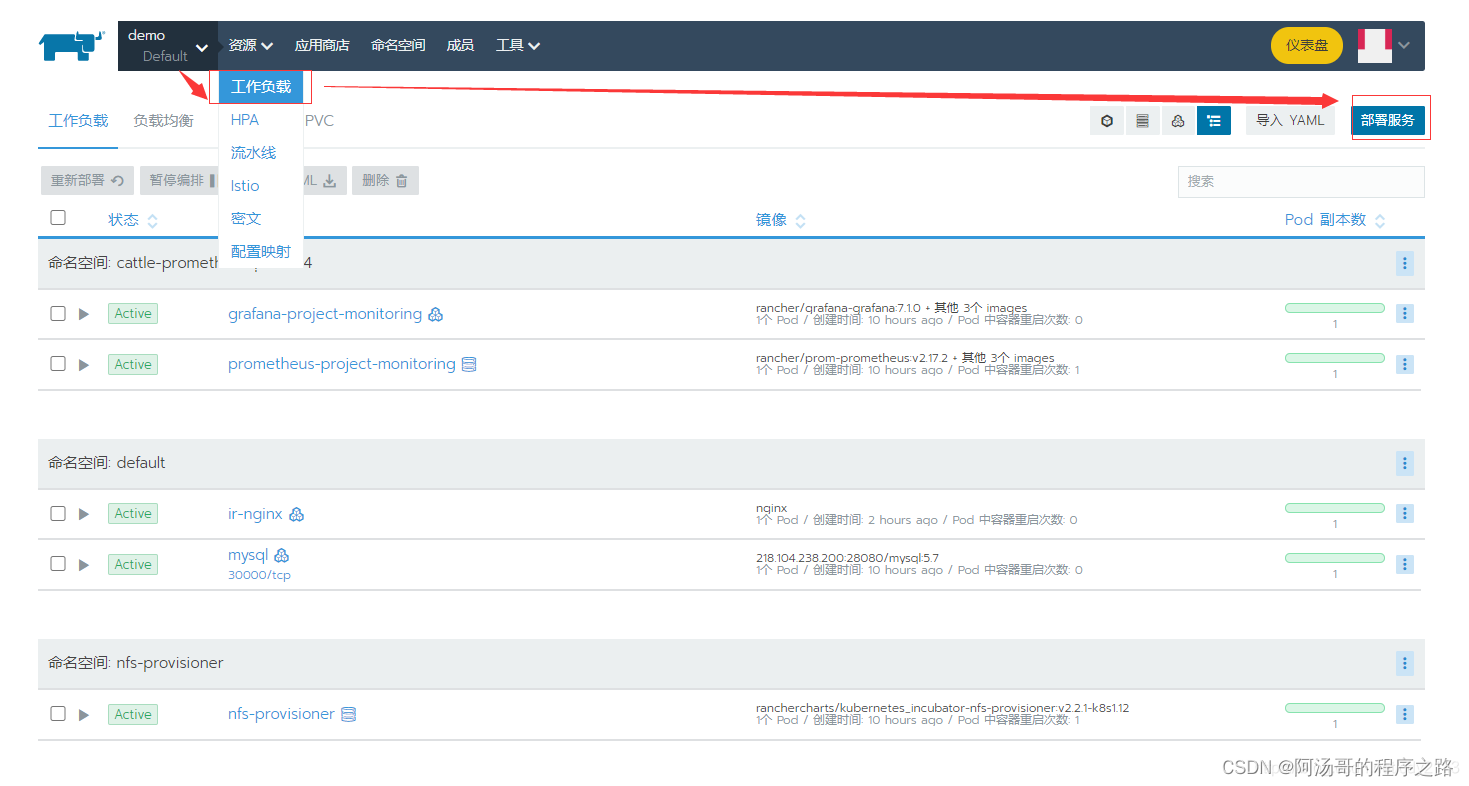
Task: Select 密文 menu entry
Action: [x=246, y=219]
